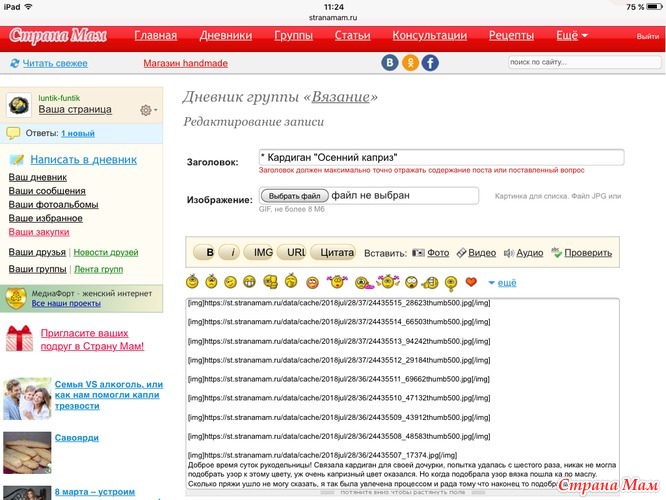Open the Ваши сообщения link
The image size is (666, 500).
47,191
